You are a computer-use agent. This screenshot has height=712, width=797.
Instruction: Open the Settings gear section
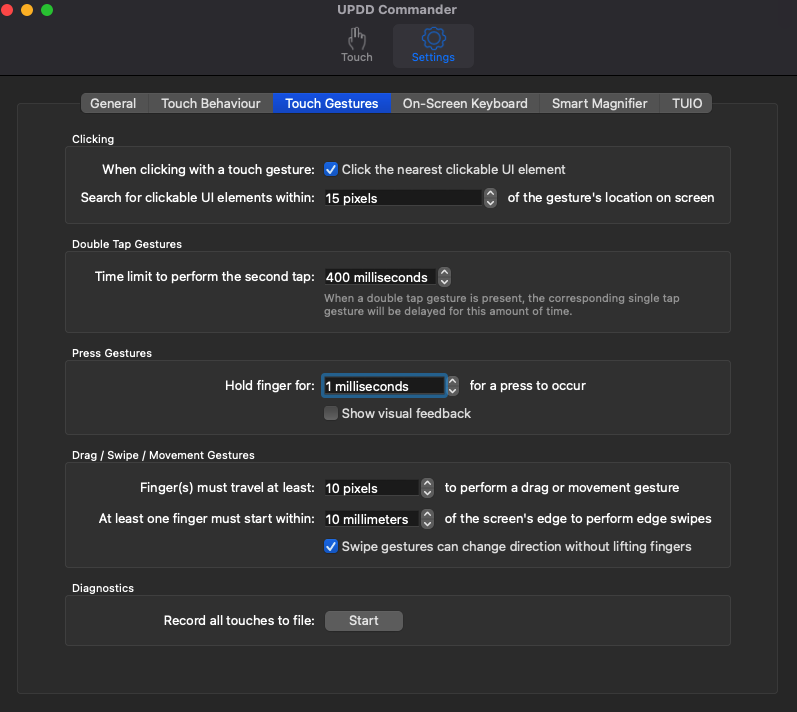pyautogui.click(x=433, y=45)
